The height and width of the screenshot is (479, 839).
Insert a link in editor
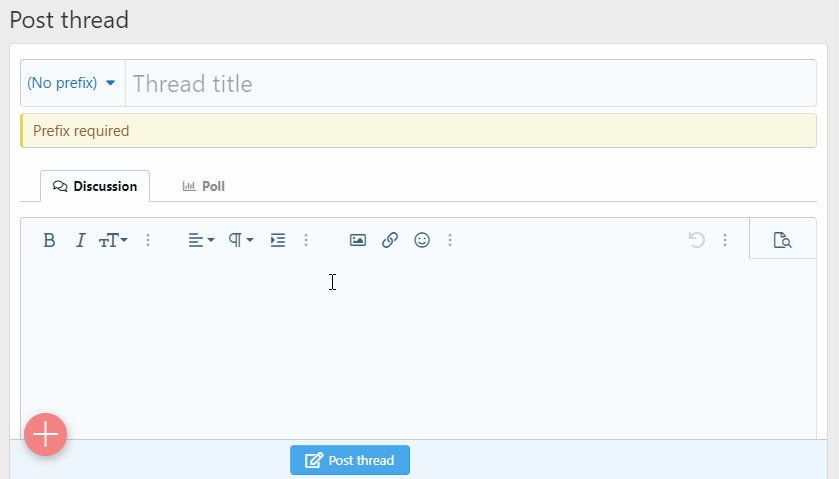[390, 240]
